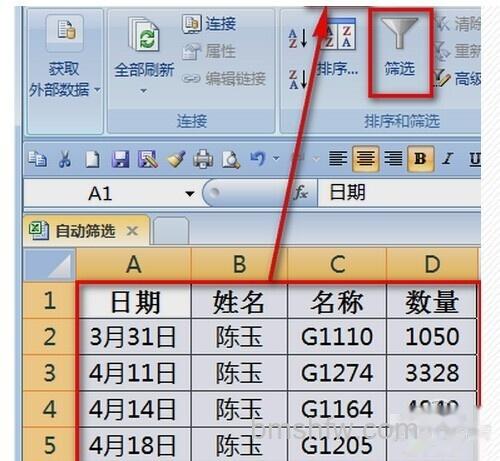
Task: Toggle bold formatting
Action: (x=420, y=158)
